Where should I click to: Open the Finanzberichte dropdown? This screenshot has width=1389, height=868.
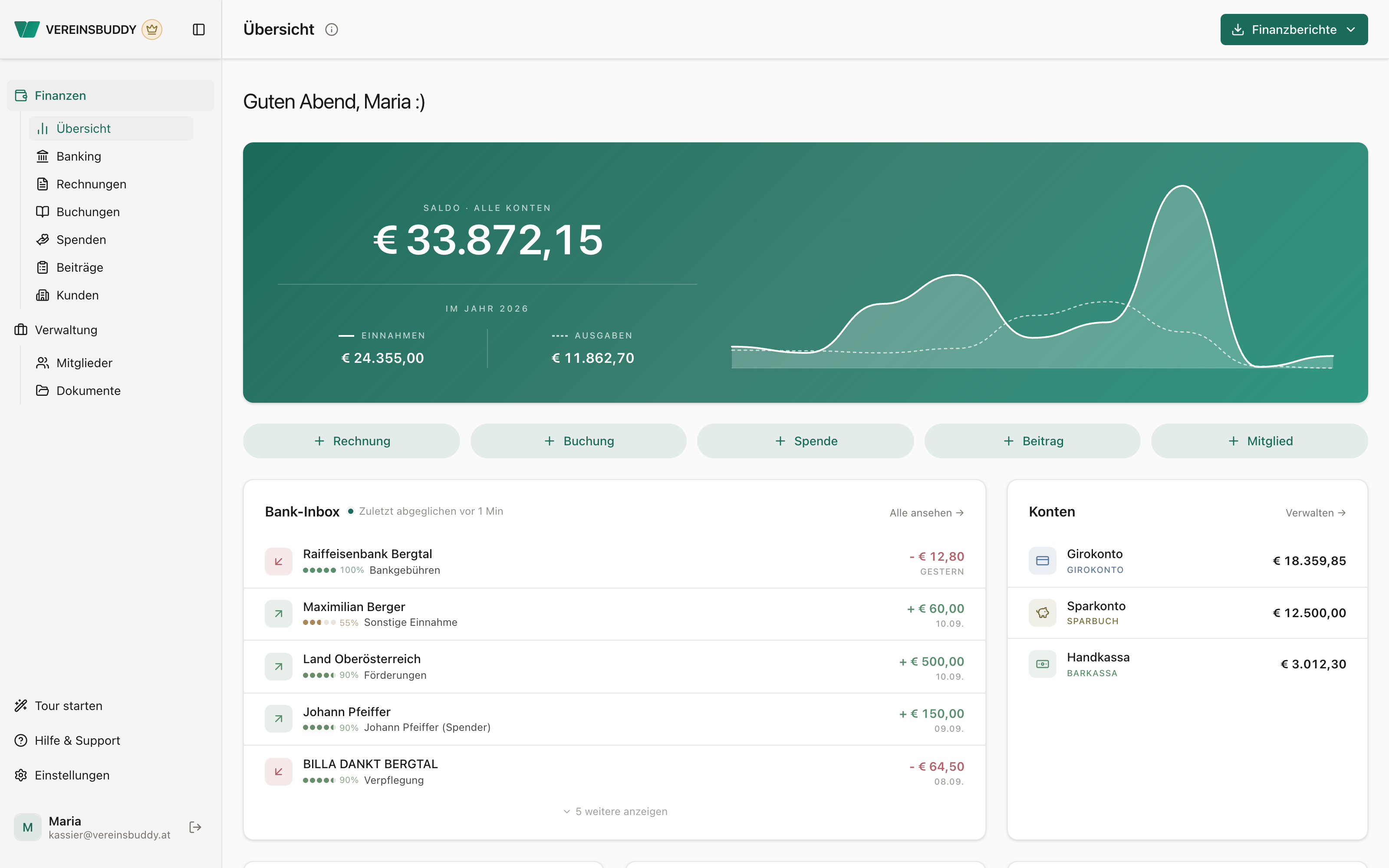[x=1294, y=29]
